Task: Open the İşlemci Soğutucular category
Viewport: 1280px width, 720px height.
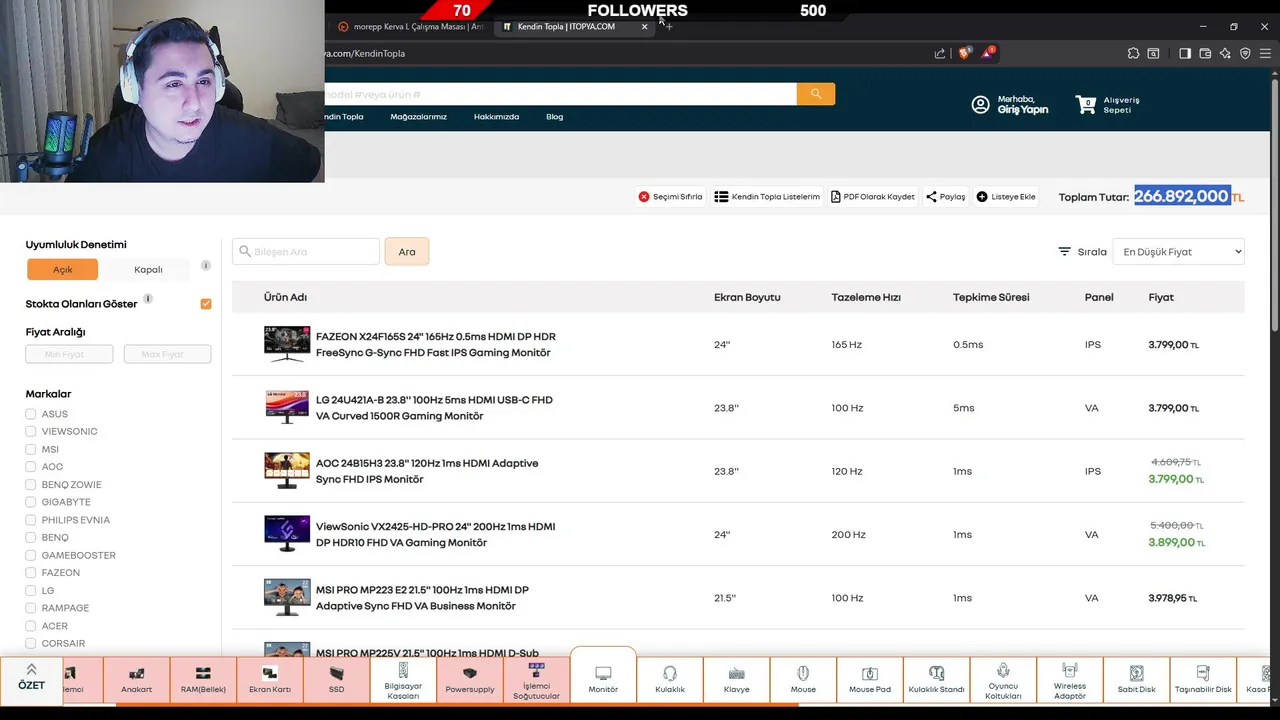Action: [x=537, y=680]
